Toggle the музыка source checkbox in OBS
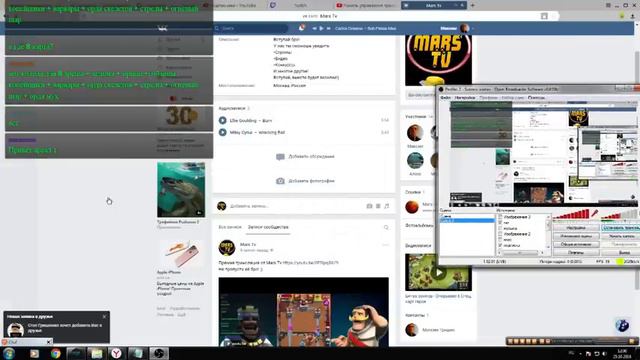 click(500, 229)
